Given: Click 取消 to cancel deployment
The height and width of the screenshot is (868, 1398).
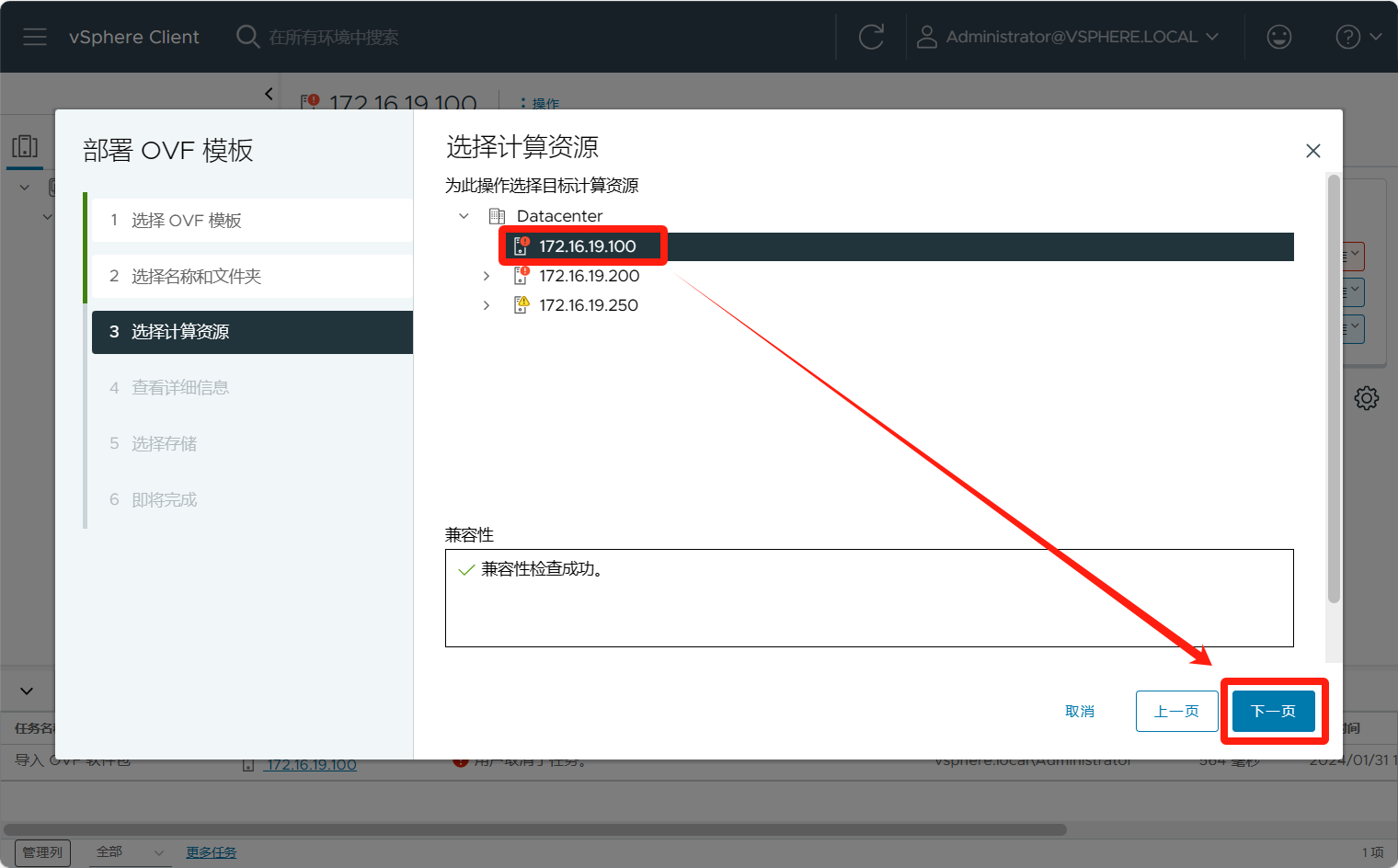Looking at the screenshot, I should (x=1080, y=711).
